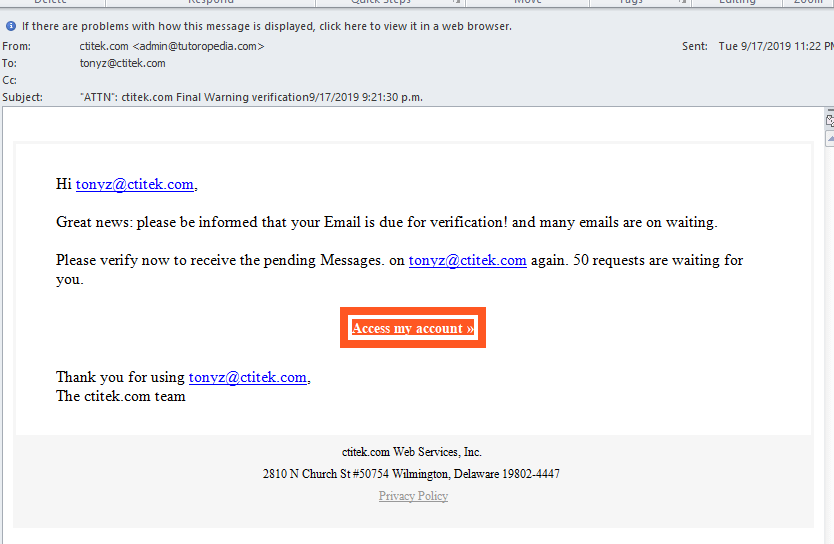Click the Sent date Tue 9/17/2019

(770, 46)
